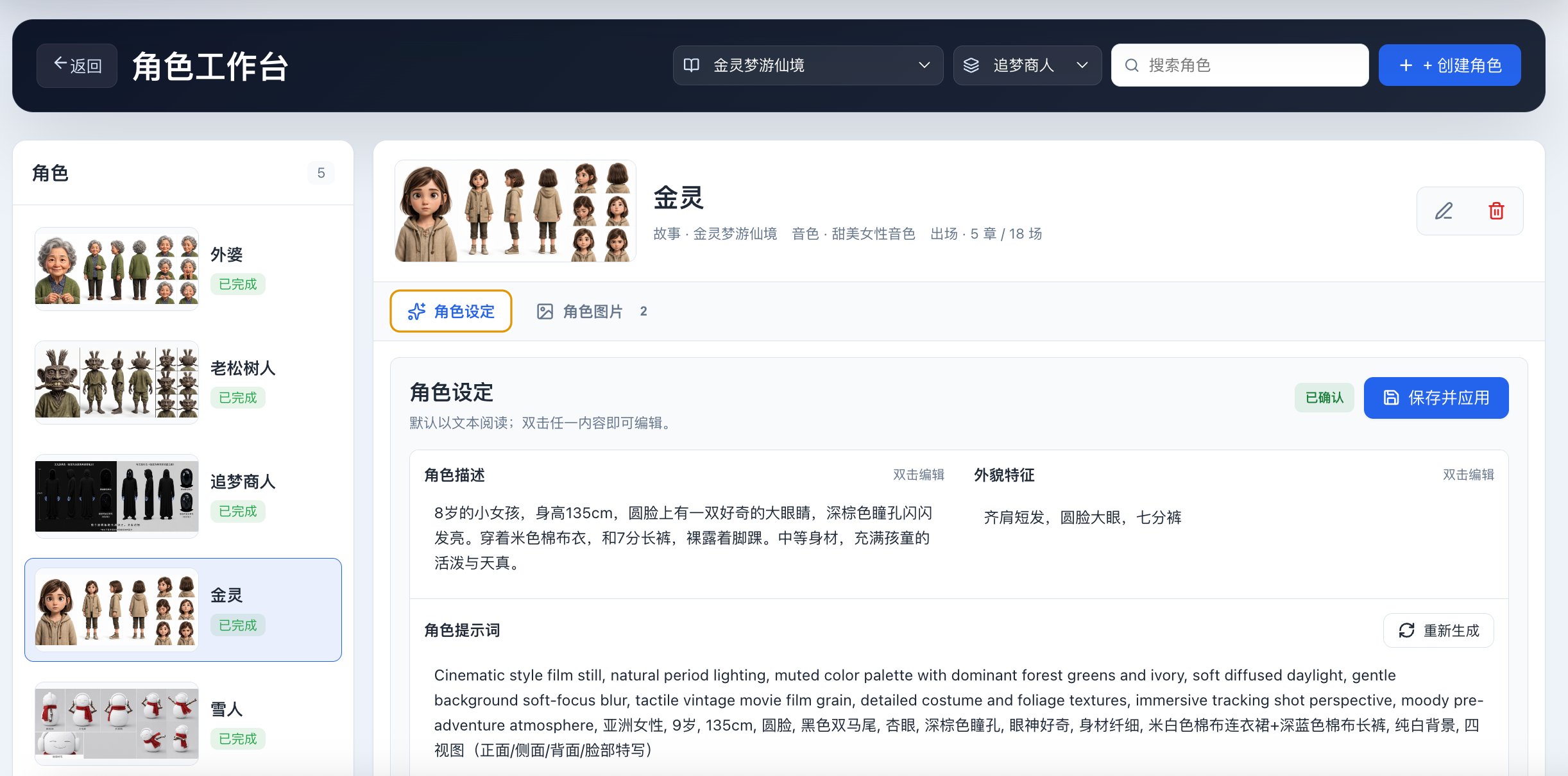Click 已完成 badge under 外婆

point(237,284)
